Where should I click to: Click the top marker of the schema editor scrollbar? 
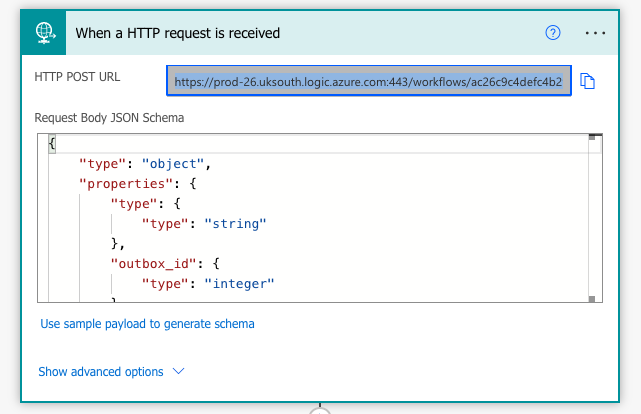[593, 138]
